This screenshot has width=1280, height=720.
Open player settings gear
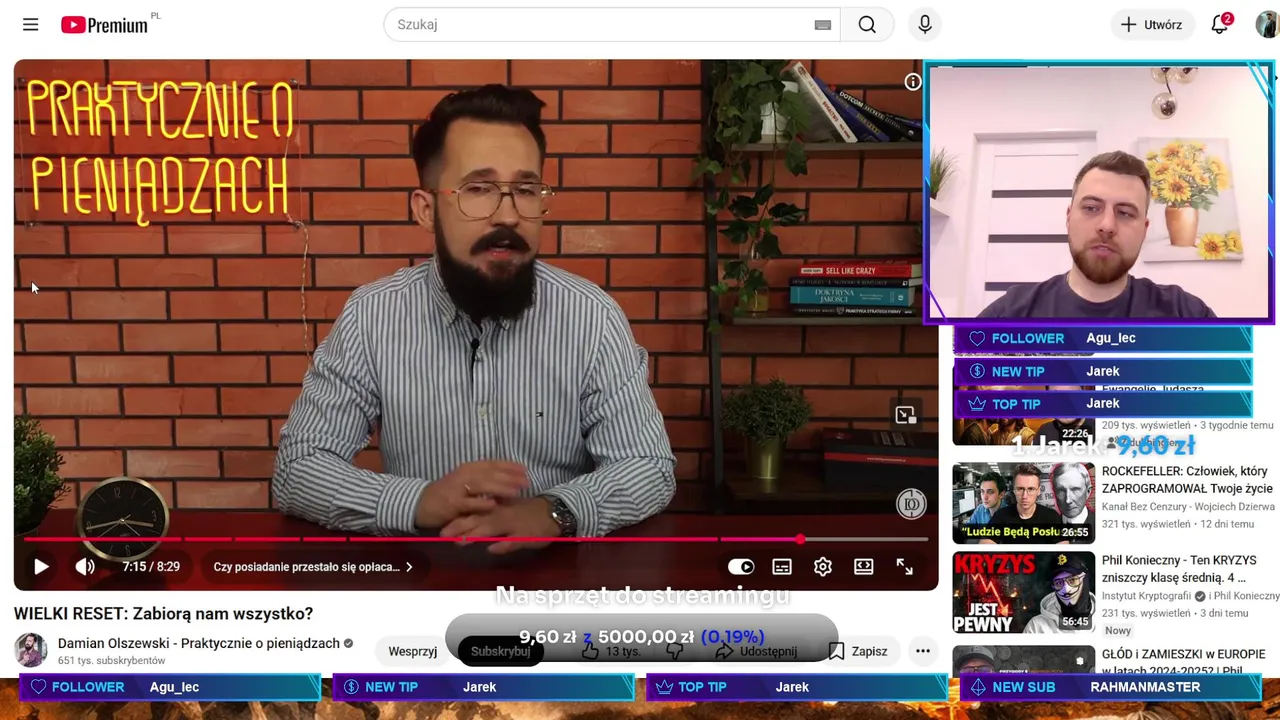[823, 567]
